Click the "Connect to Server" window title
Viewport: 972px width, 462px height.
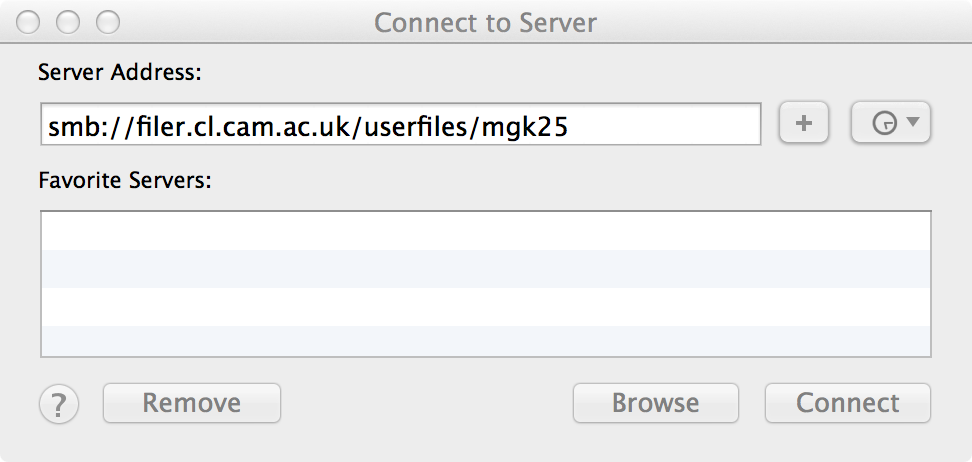pos(485,21)
